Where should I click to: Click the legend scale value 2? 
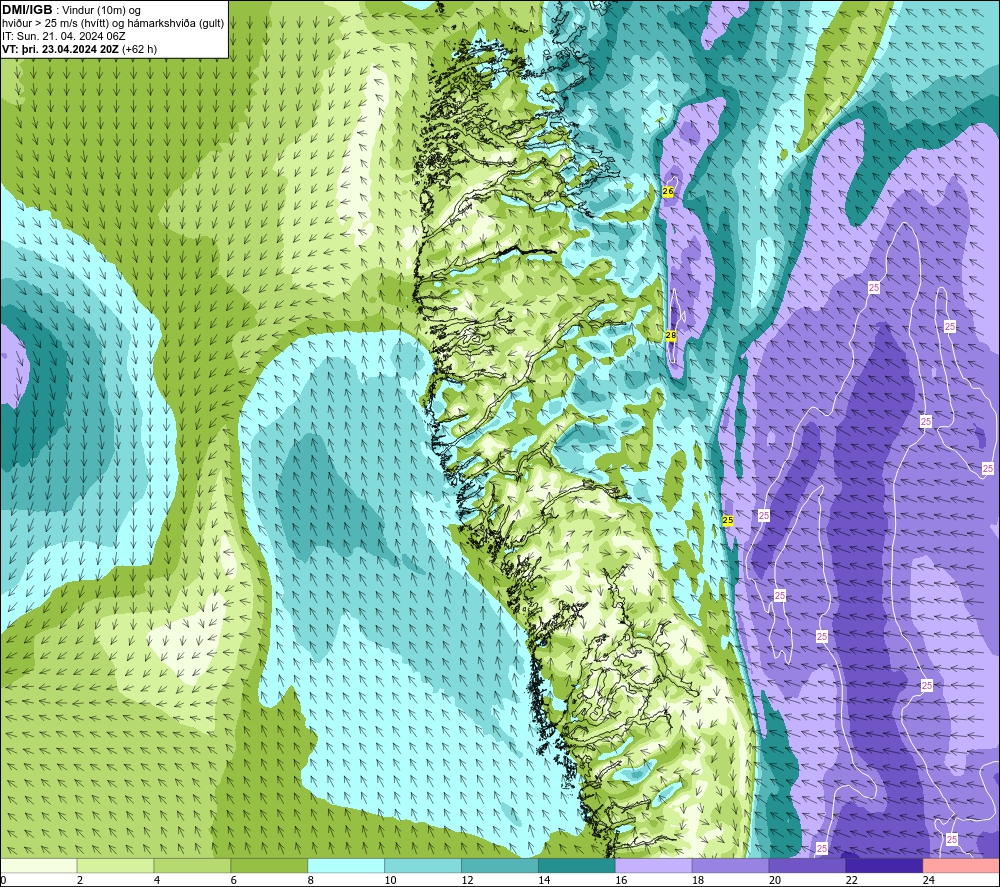[80, 880]
